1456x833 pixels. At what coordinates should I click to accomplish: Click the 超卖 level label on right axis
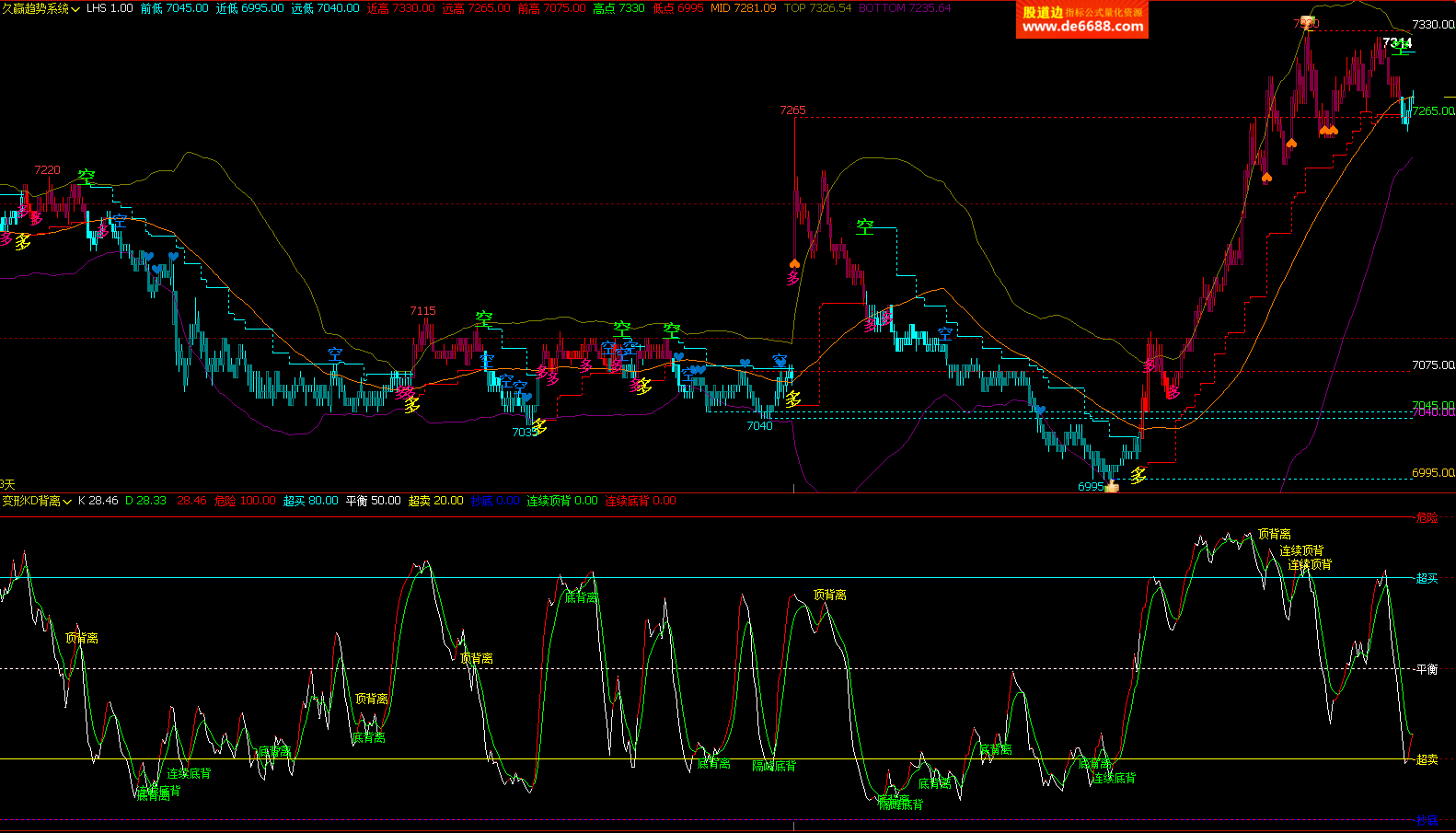1427,759
